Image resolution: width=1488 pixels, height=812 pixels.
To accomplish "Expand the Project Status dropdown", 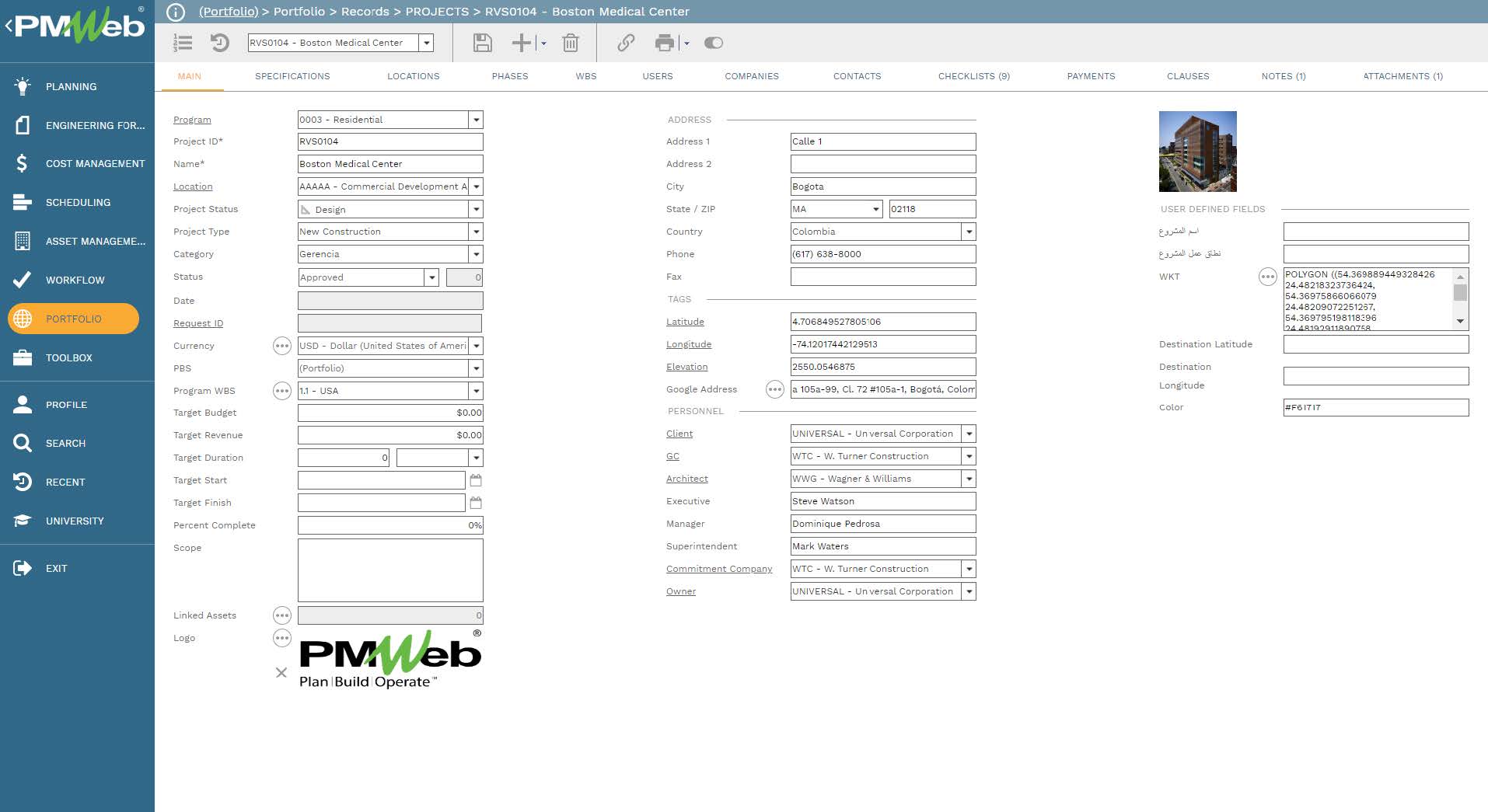I will (x=476, y=210).
